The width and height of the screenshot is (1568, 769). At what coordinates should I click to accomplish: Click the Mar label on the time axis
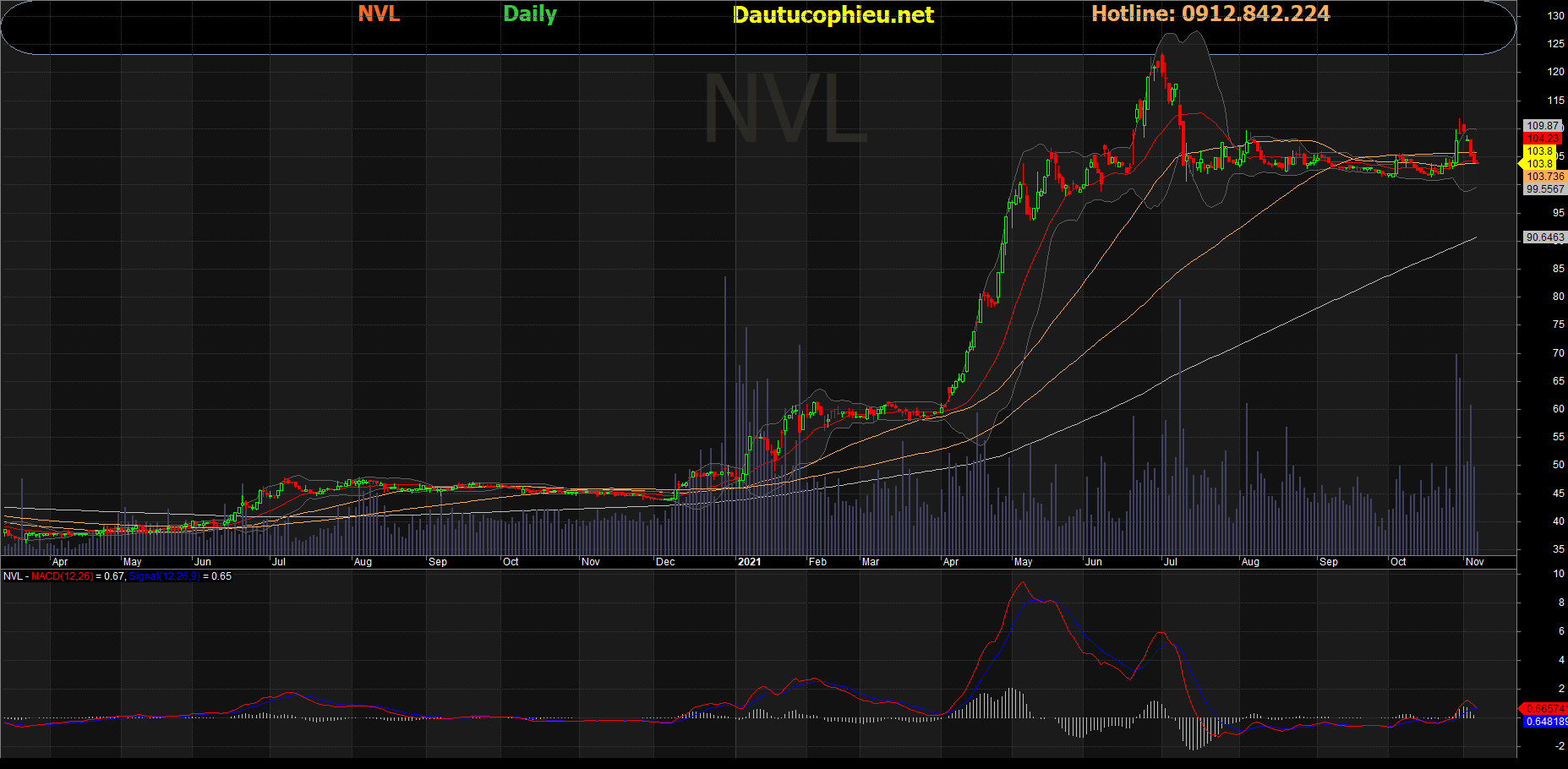coord(870,562)
